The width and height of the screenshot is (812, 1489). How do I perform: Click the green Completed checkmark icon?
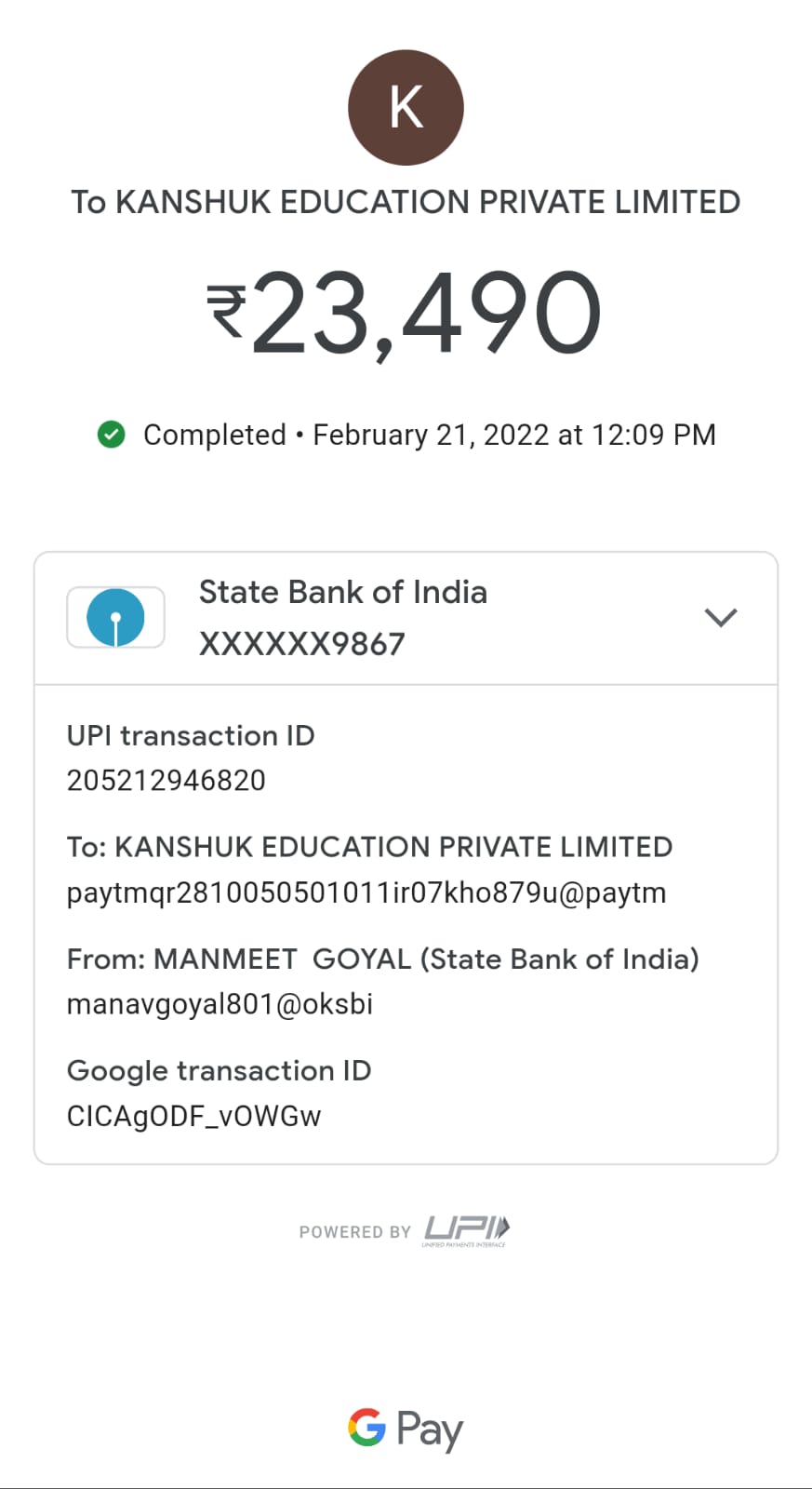tap(112, 435)
